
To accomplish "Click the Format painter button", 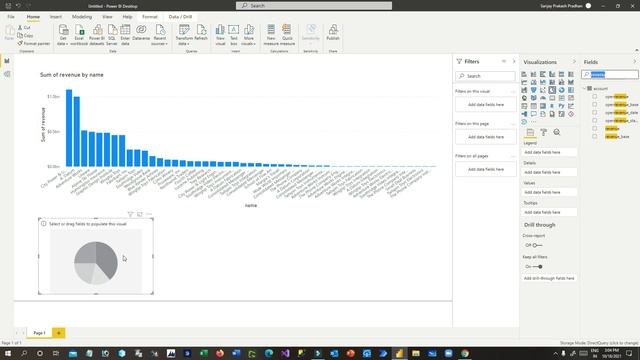I will [x=33, y=43].
